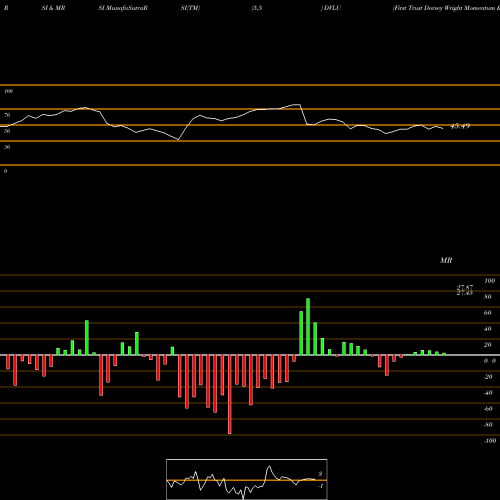Click the MR axis label -20

tap(488, 377)
